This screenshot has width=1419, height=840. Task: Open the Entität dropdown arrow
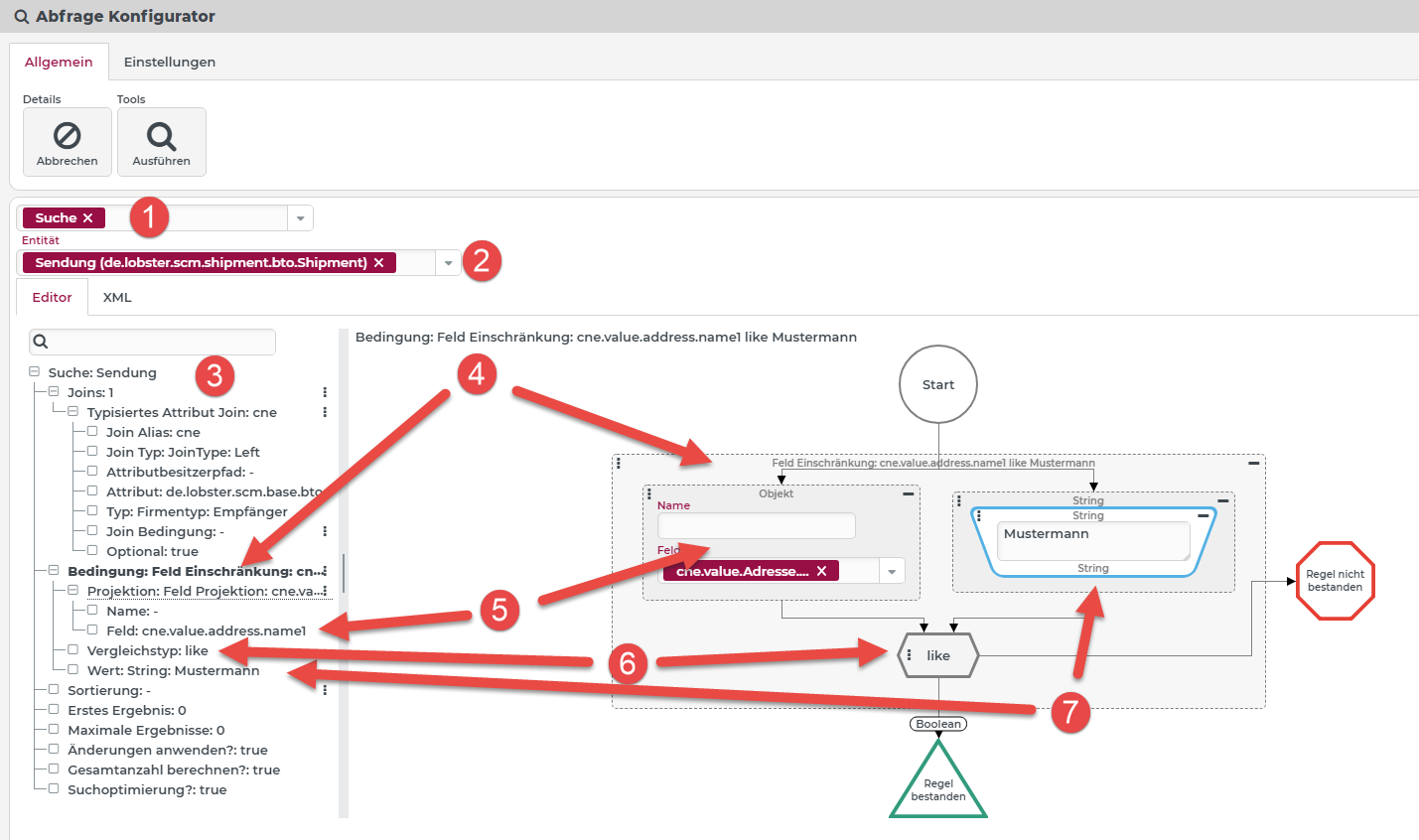pyautogui.click(x=448, y=263)
